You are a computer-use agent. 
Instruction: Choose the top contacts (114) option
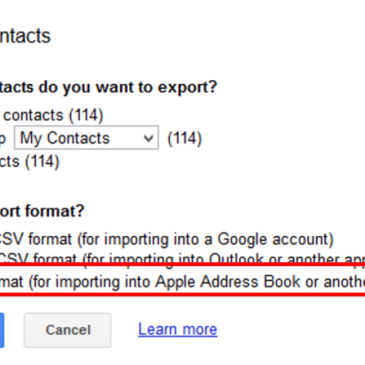[52, 115]
